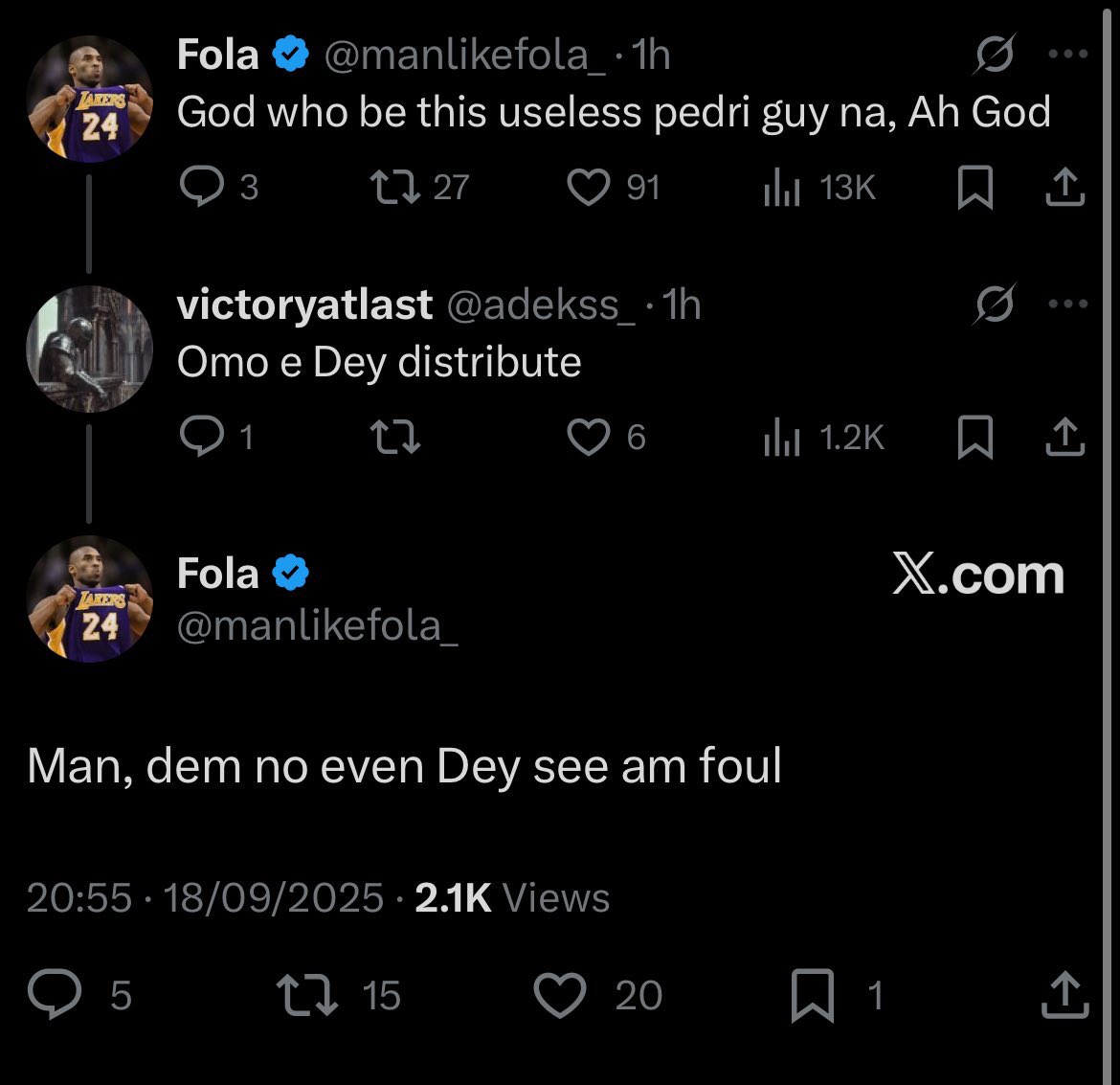Open @adekss_ profile handle
The width and height of the screenshot is (1120, 1085).
(539, 305)
